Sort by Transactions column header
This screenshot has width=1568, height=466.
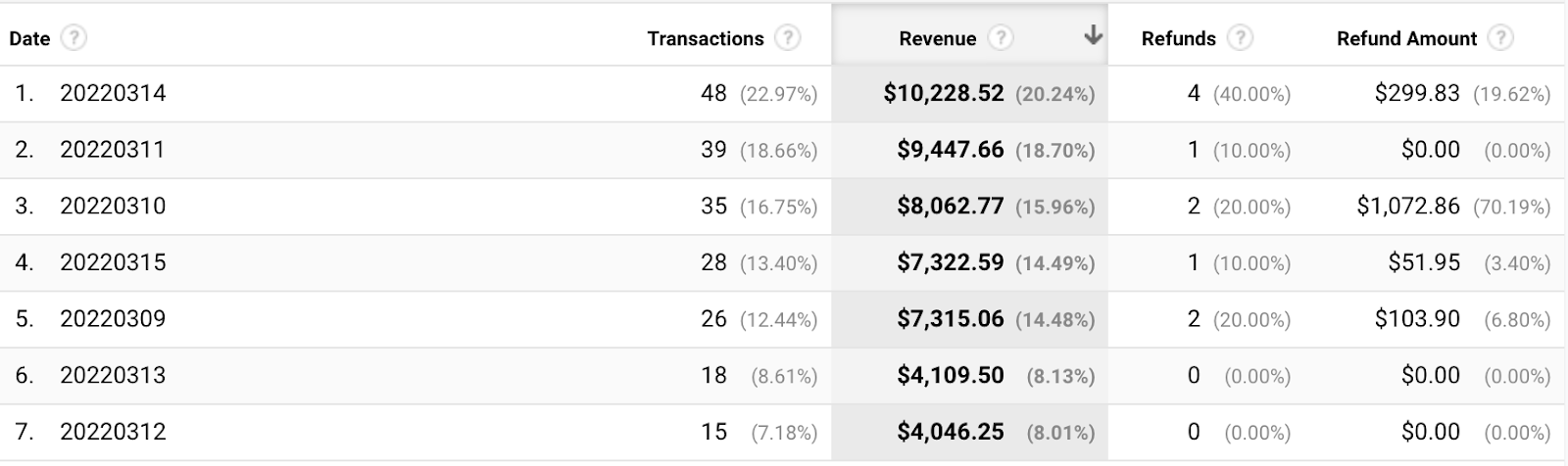tap(705, 38)
